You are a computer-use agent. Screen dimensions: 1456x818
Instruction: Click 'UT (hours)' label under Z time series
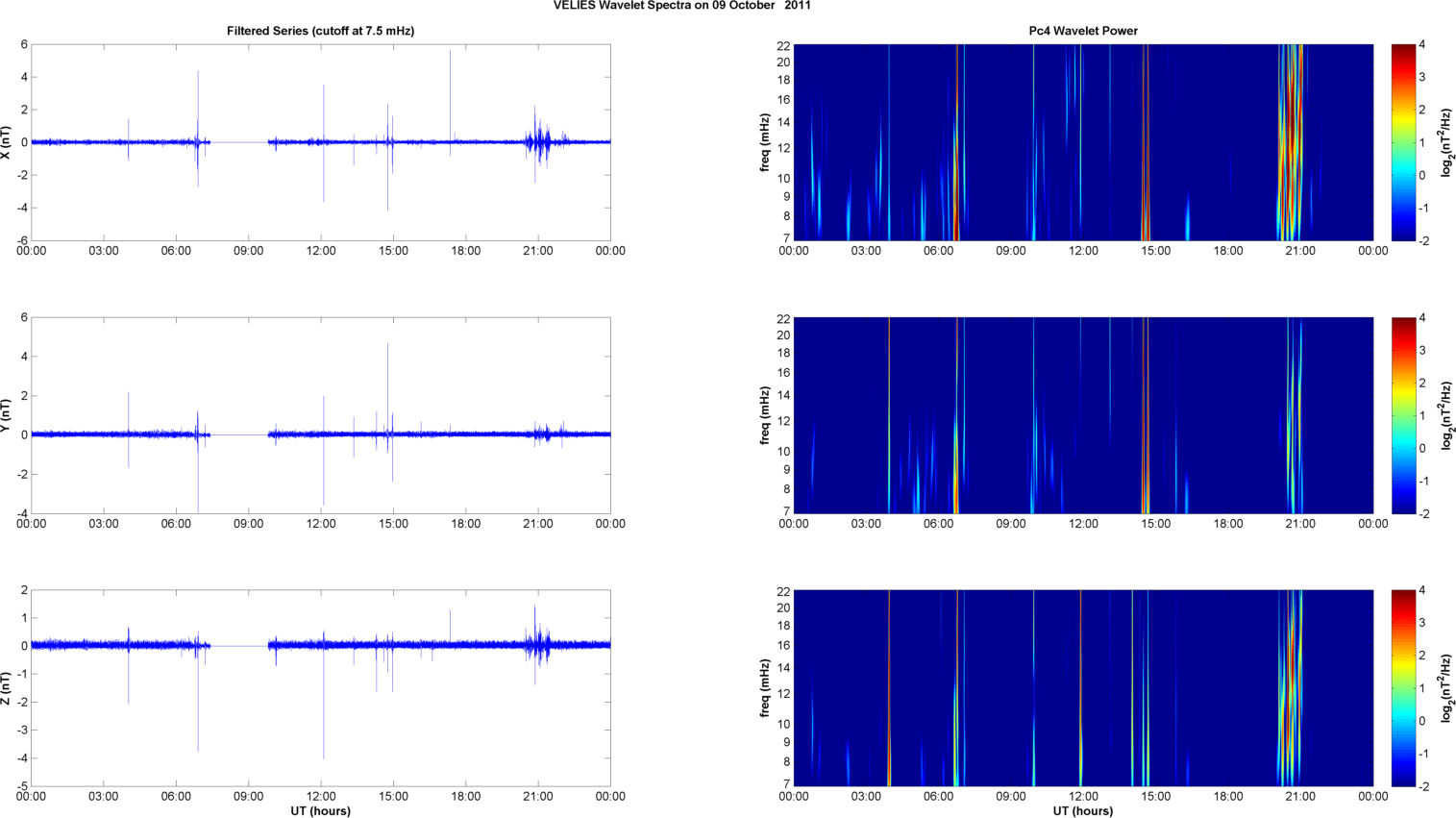point(320,810)
